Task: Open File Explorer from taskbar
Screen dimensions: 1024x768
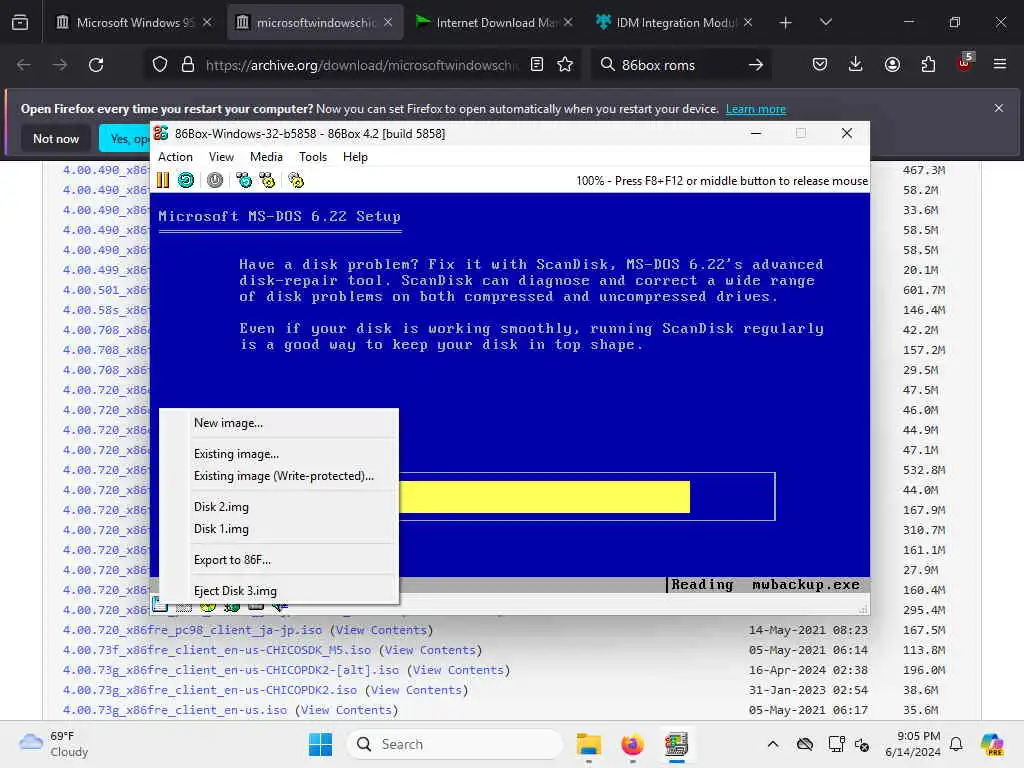Action: click(588, 744)
